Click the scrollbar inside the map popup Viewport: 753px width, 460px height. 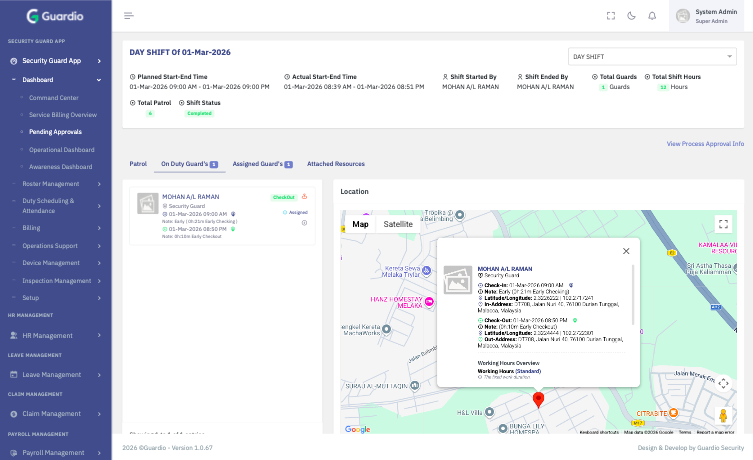(633, 295)
